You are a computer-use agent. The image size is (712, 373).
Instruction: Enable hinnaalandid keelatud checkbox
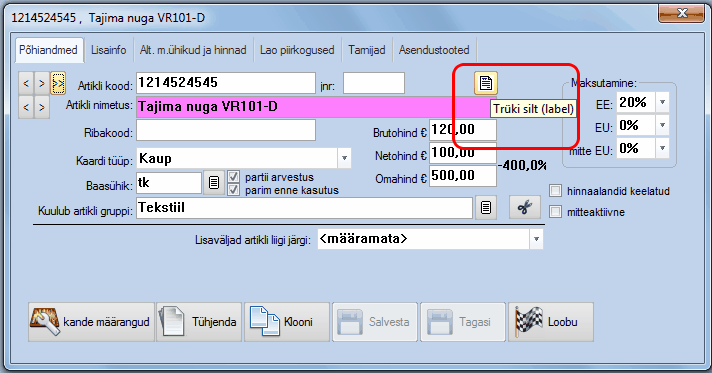[555, 190]
